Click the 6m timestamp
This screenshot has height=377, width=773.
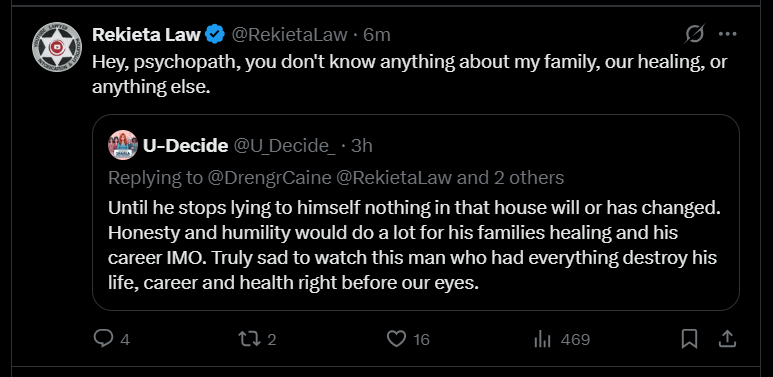(377, 34)
